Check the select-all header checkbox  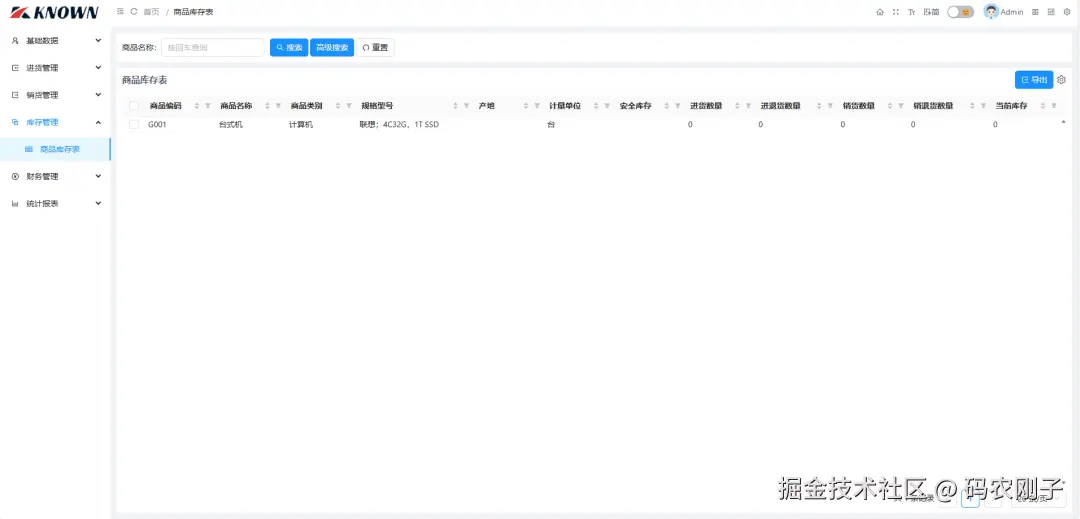[x=134, y=106]
